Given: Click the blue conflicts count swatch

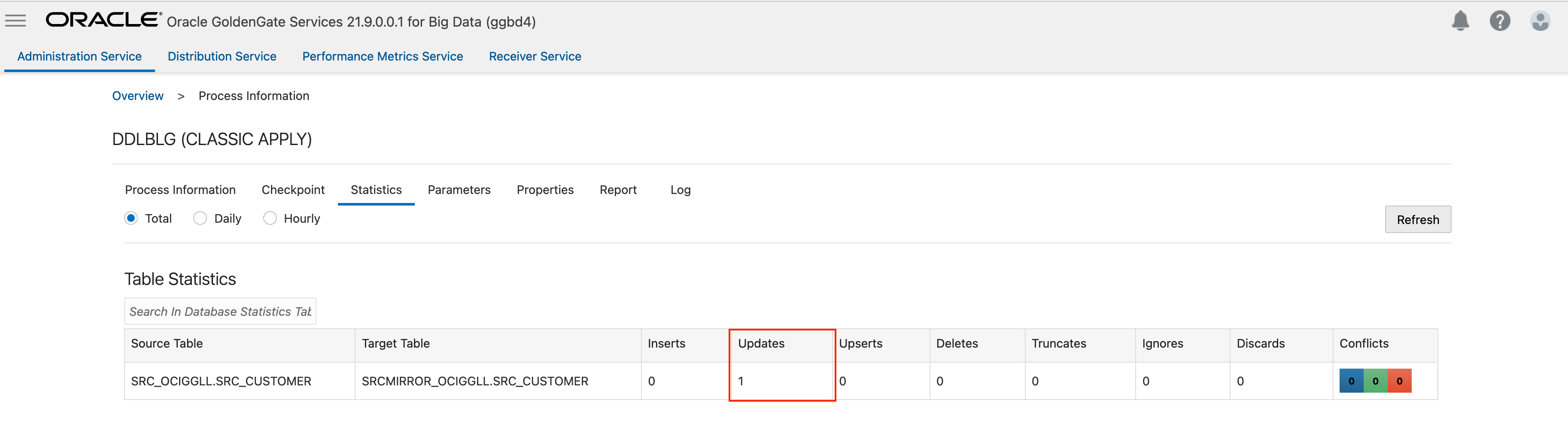Looking at the screenshot, I should point(1351,381).
